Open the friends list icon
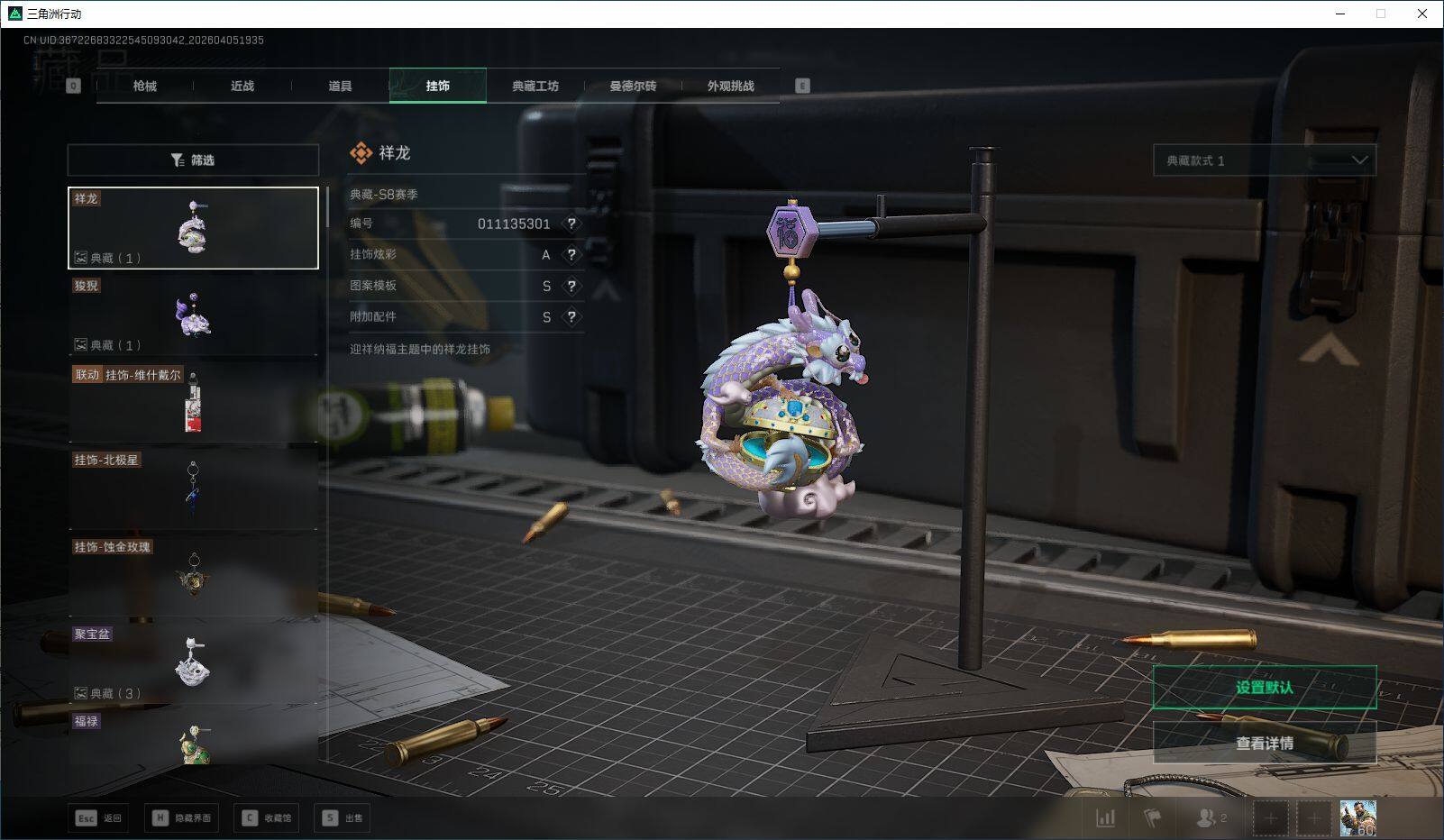Image resolution: width=1444 pixels, height=840 pixels. coord(1209,818)
